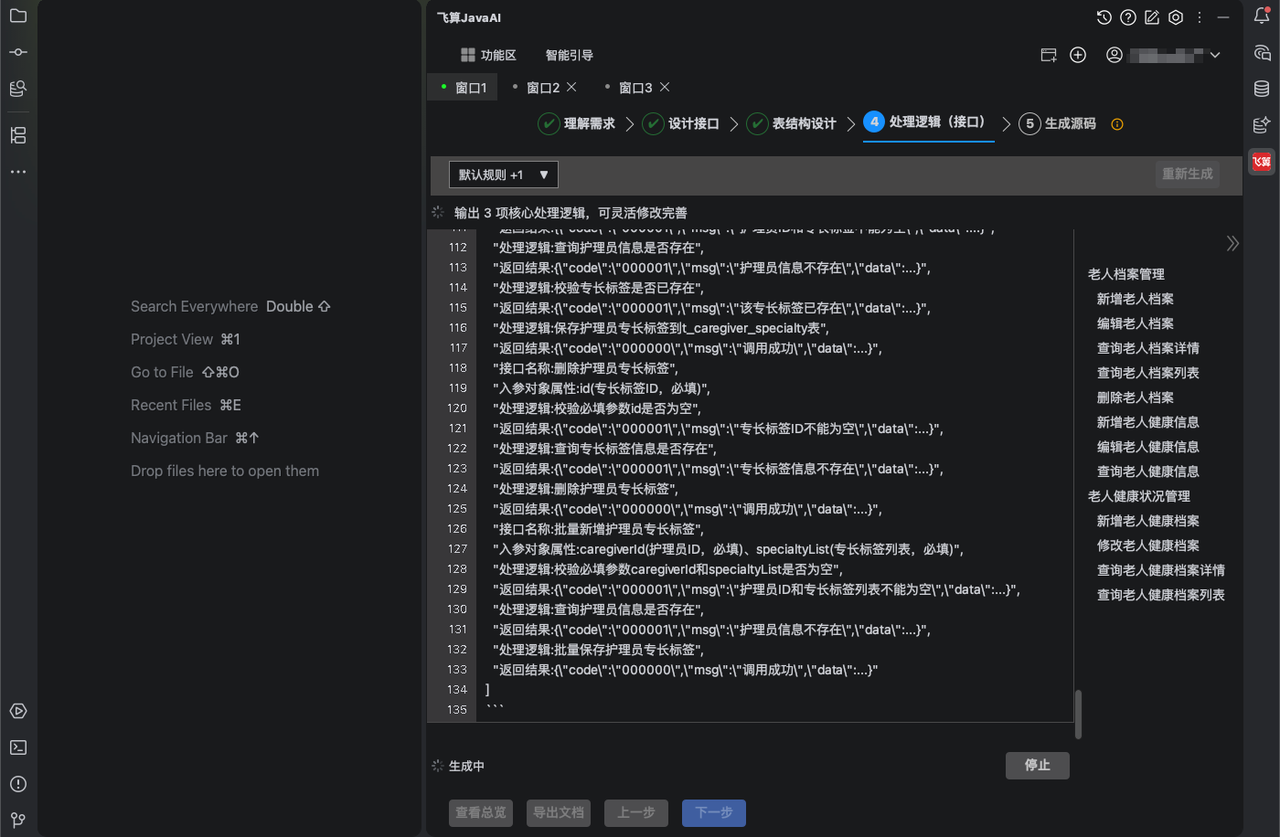Screen dimensions: 1280x837
Task: Switch to the 窗口2 tab
Action: tap(543, 88)
